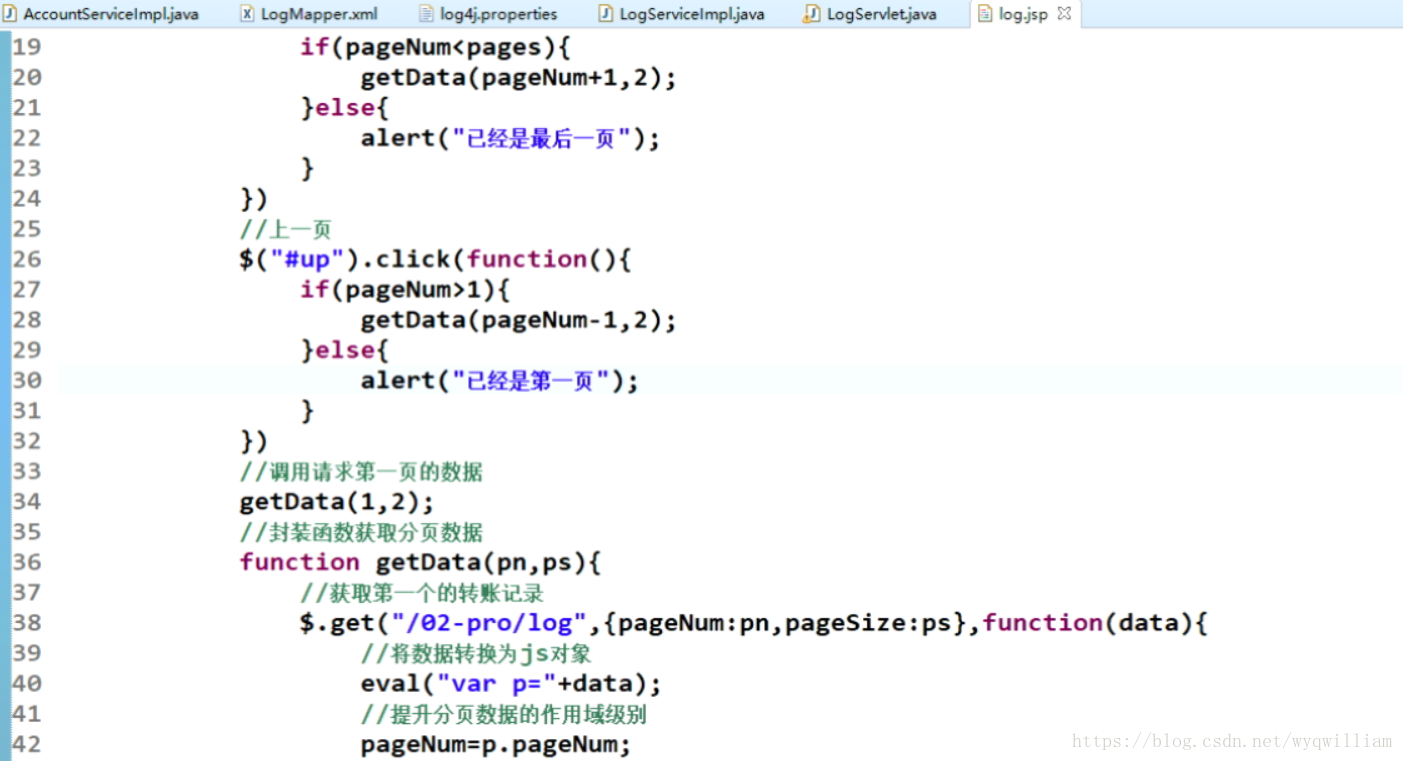Click line number 30 in the gutter
Image resolution: width=1403 pixels, height=761 pixels.
click(x=27, y=380)
